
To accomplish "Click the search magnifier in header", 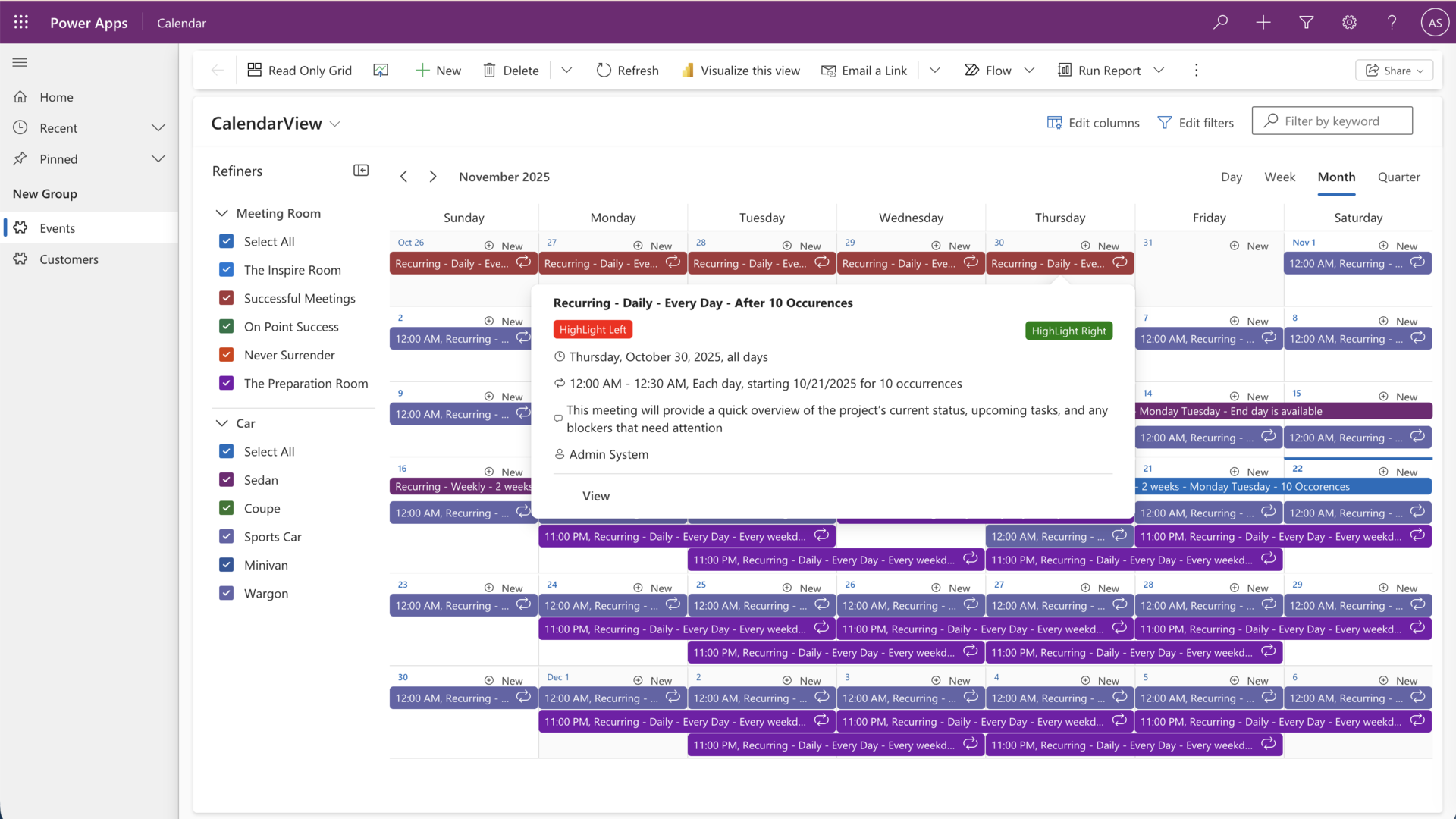I will point(1220,22).
